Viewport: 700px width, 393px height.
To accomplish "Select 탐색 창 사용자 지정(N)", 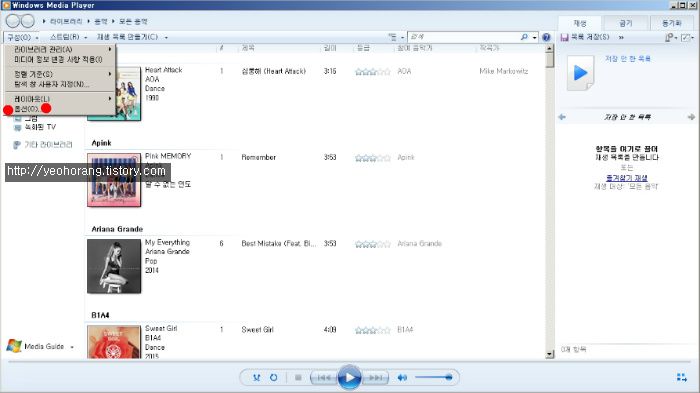I will point(61,84).
